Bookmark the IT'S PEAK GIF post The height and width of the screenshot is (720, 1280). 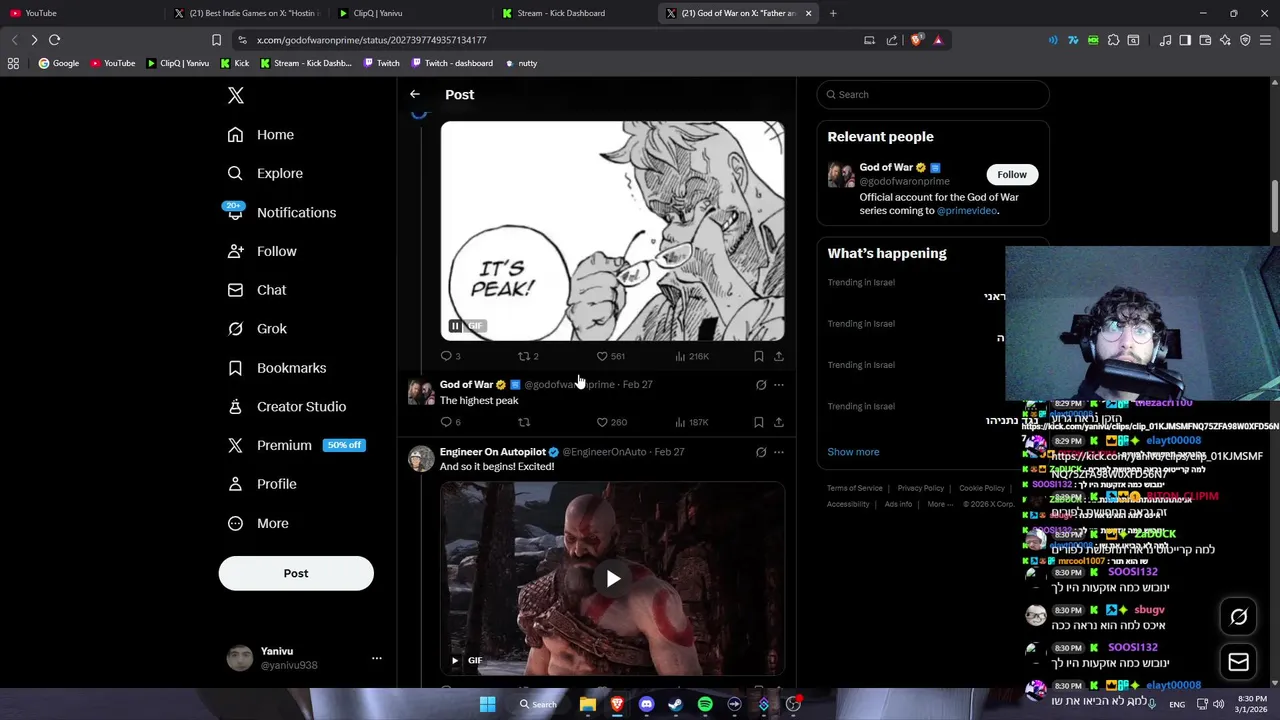coord(759,356)
